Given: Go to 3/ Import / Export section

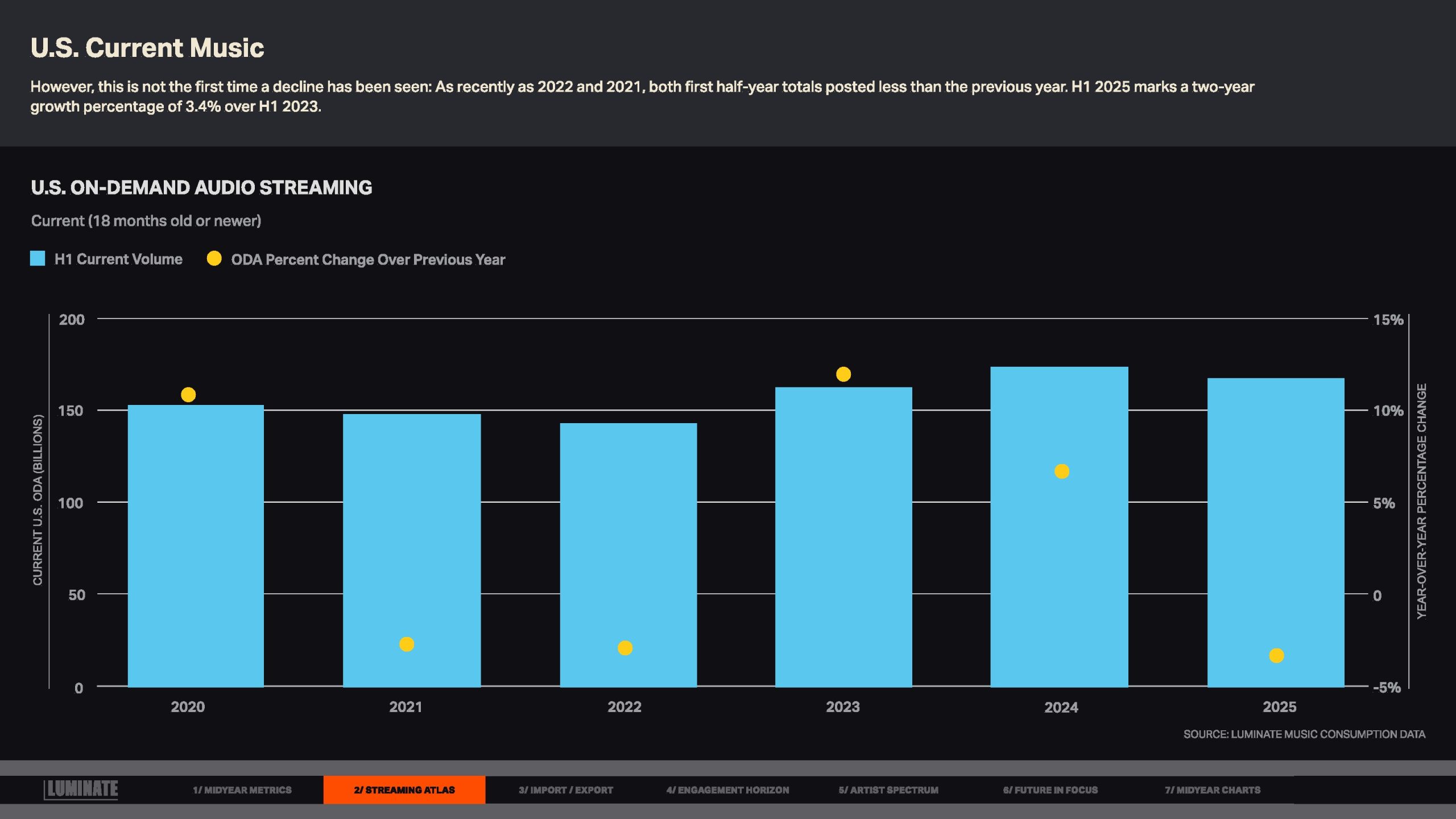Looking at the screenshot, I should pyautogui.click(x=565, y=790).
